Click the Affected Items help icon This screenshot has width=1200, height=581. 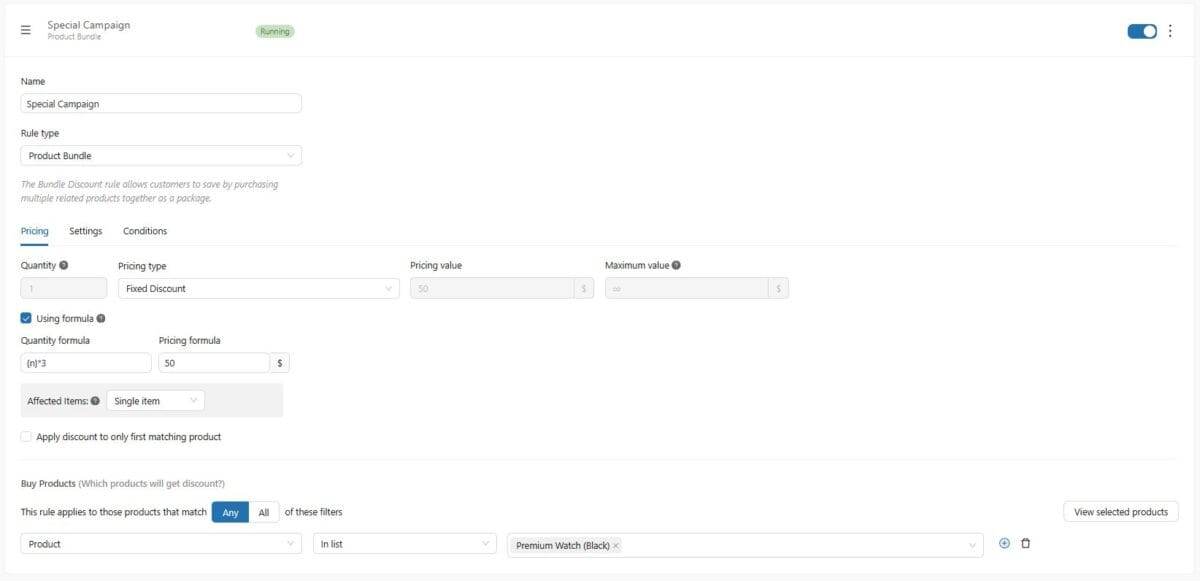95,401
